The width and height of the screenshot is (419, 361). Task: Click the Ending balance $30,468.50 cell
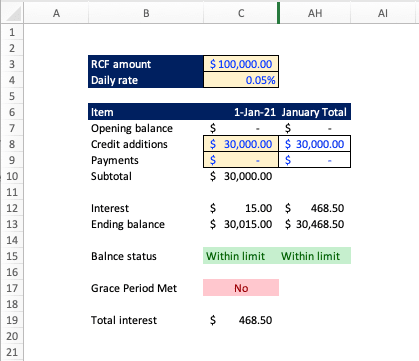click(315, 224)
